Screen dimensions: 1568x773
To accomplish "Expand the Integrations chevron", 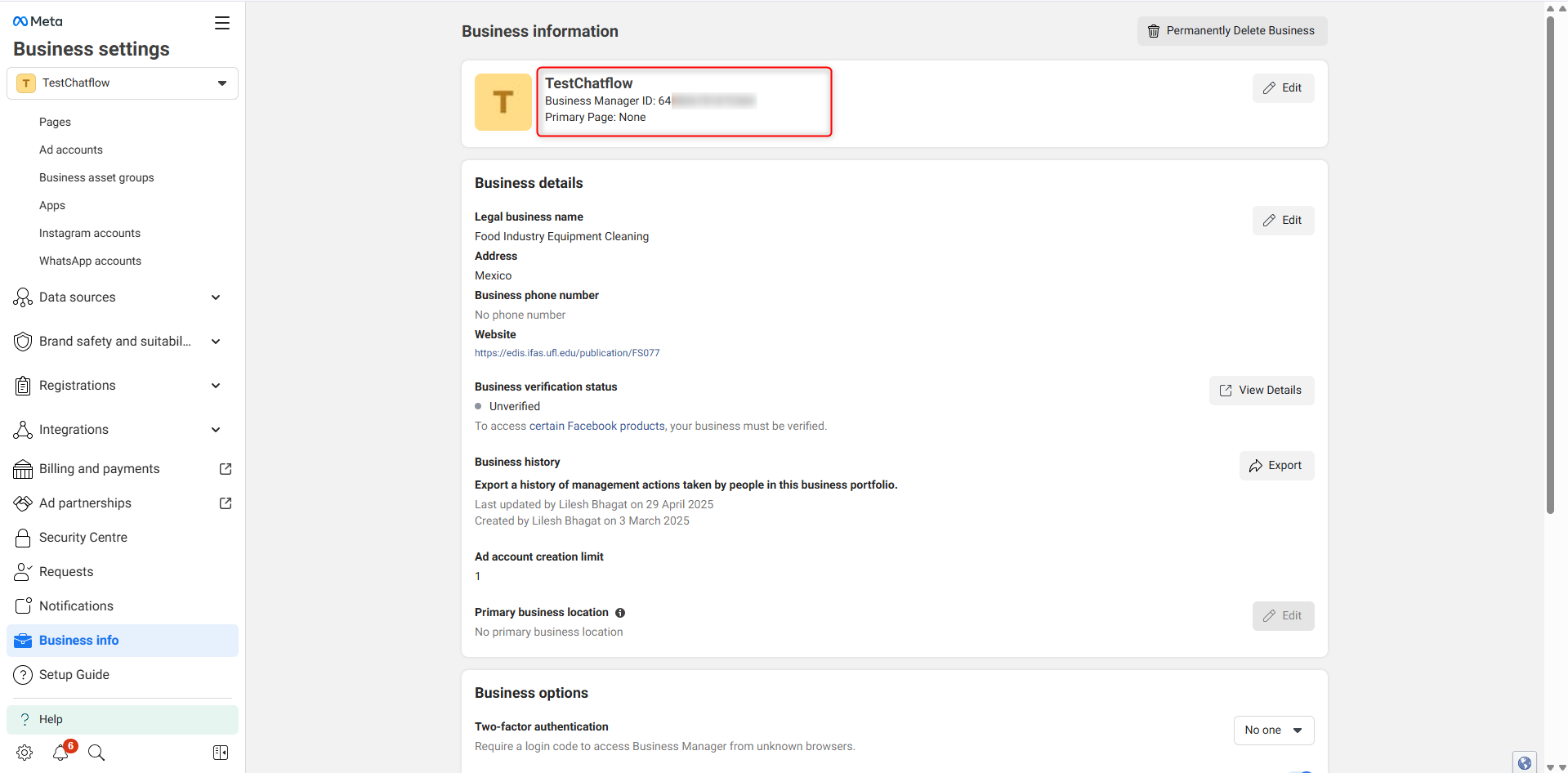I will click(216, 430).
